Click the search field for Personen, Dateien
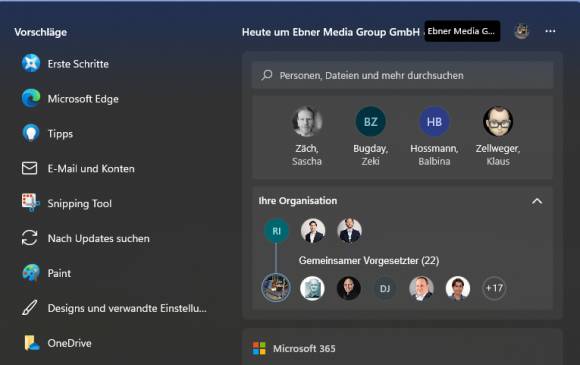 point(402,75)
